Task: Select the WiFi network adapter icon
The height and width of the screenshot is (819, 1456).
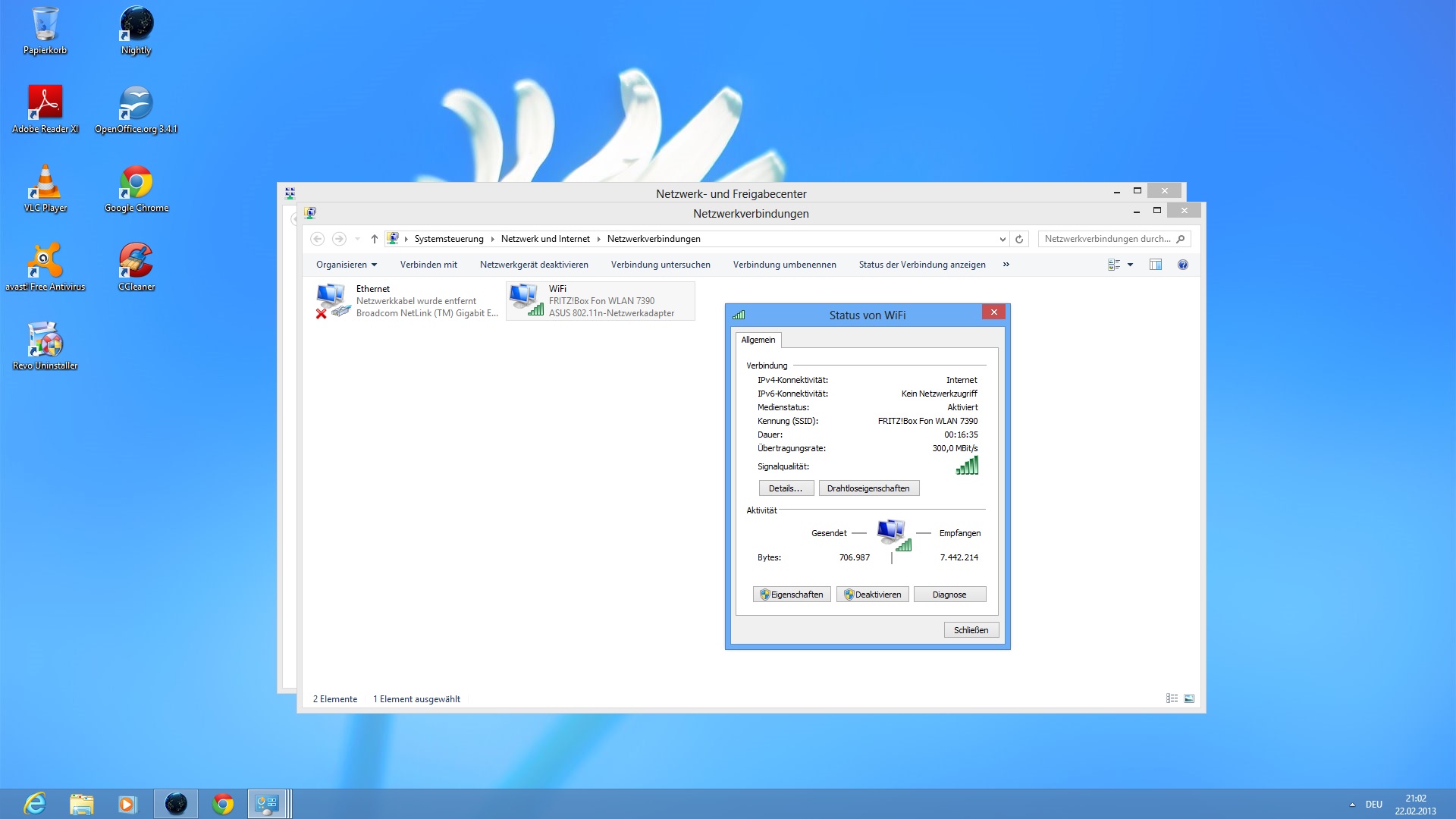Action: point(526,300)
